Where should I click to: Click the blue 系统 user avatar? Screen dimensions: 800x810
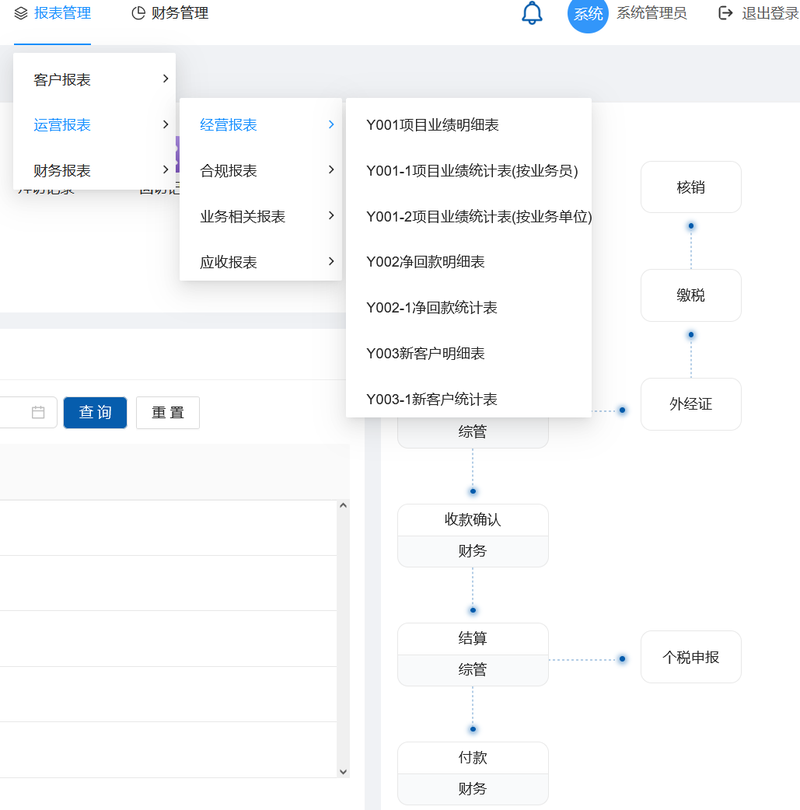[588, 14]
